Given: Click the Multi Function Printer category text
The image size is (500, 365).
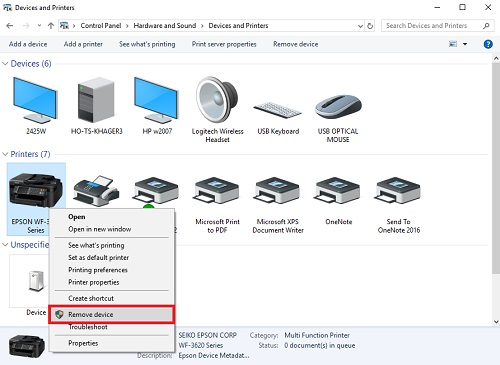Looking at the screenshot, I should pos(317,335).
